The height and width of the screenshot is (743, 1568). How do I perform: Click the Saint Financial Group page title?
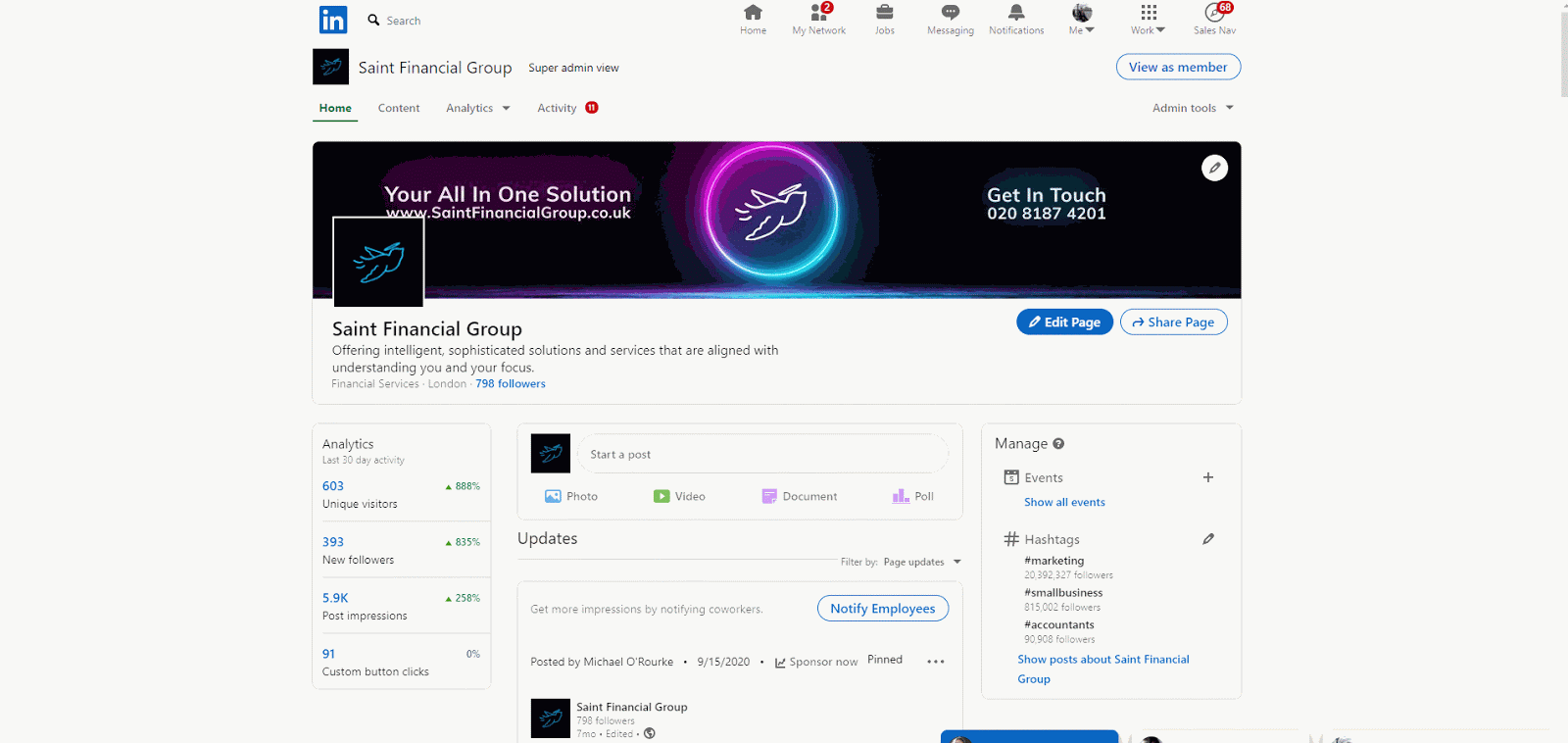point(427,329)
